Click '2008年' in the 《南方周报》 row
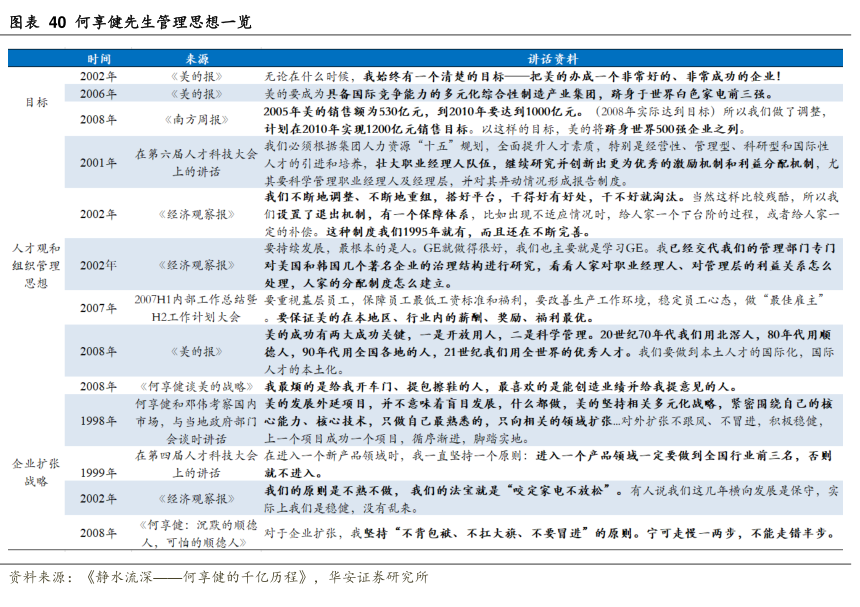The width and height of the screenshot is (860, 607). pyautogui.click(x=99, y=120)
